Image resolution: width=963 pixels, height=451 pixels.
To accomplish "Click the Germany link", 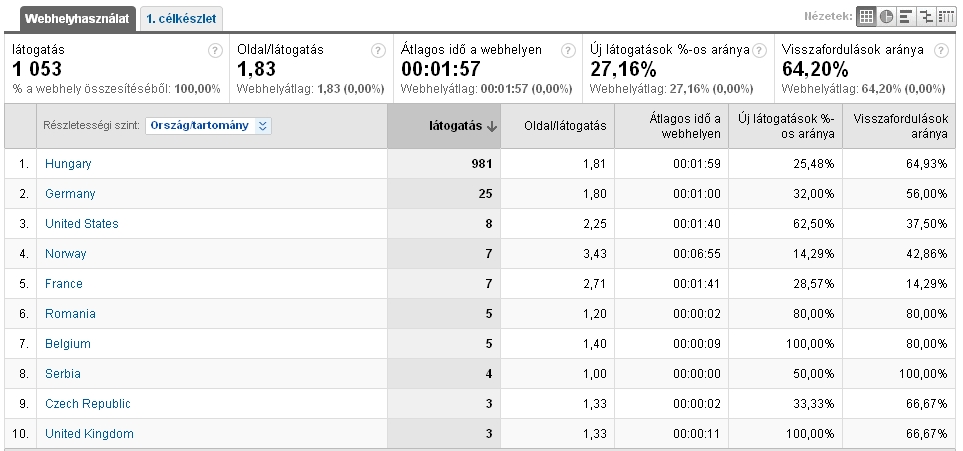I will tap(70, 194).
